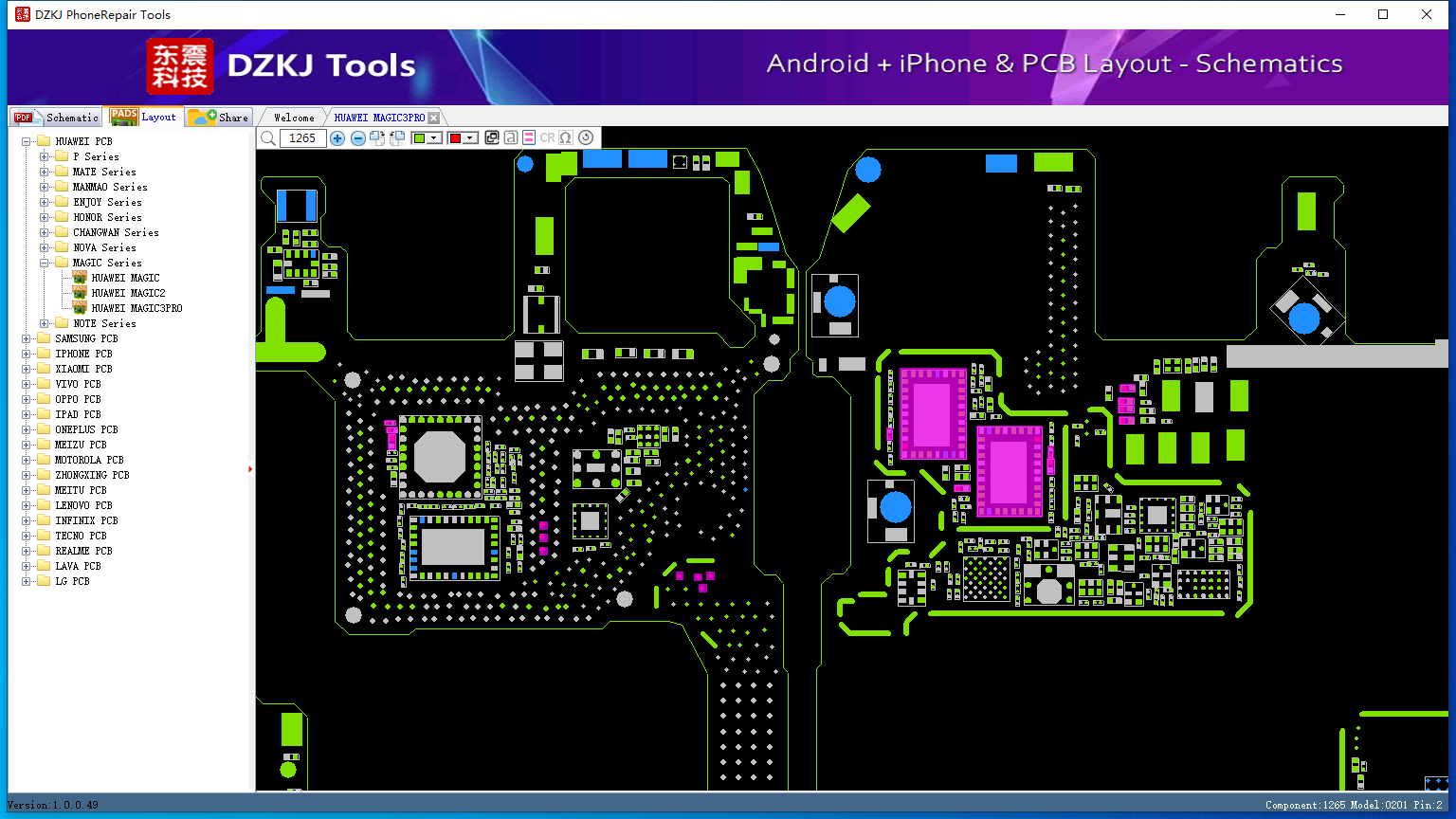Image resolution: width=1456 pixels, height=819 pixels.
Task: Click the HUAWEI MAGIC3PRO PADS file icon
Action: coord(80,308)
